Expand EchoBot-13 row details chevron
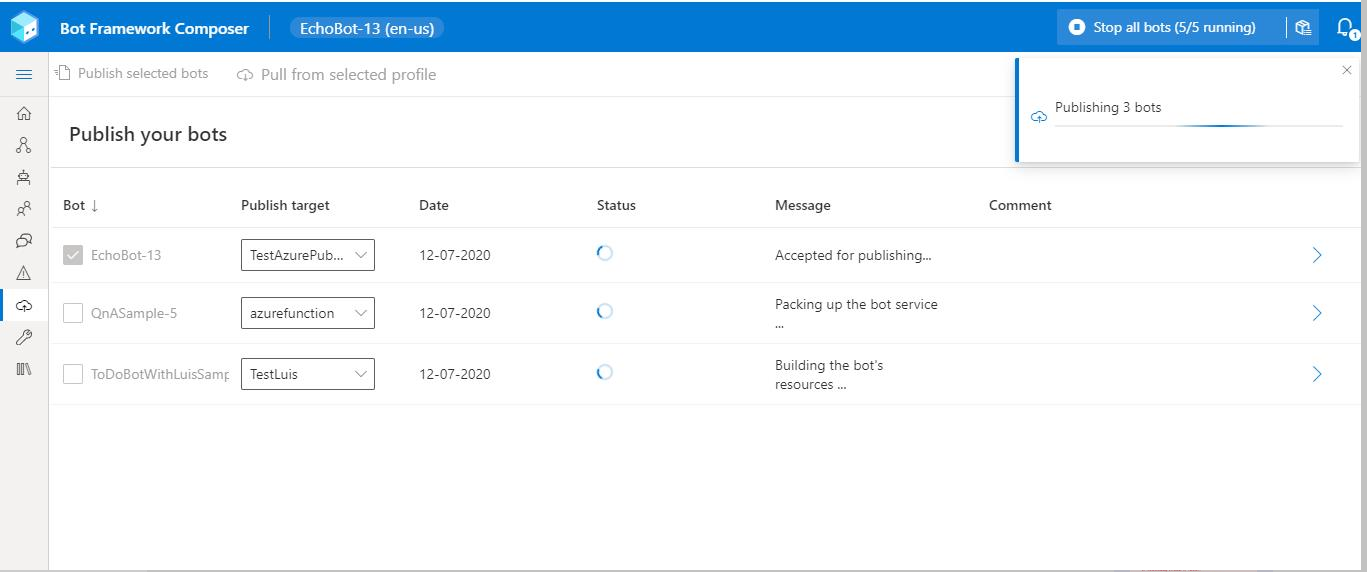Viewport: 1367px width, 572px height. coord(1317,255)
